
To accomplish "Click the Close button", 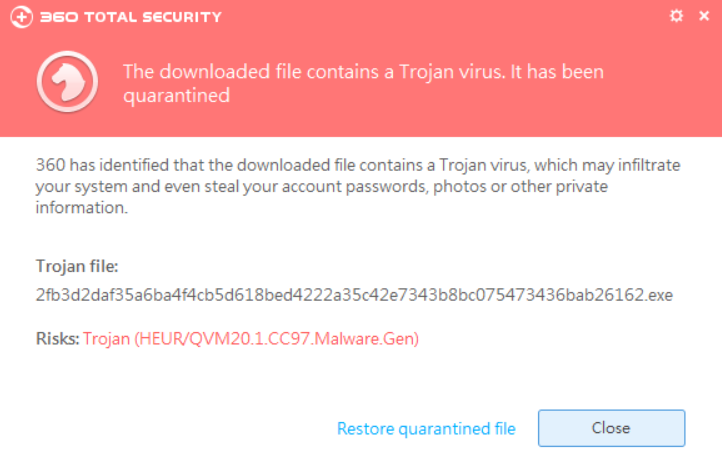I will [611, 428].
